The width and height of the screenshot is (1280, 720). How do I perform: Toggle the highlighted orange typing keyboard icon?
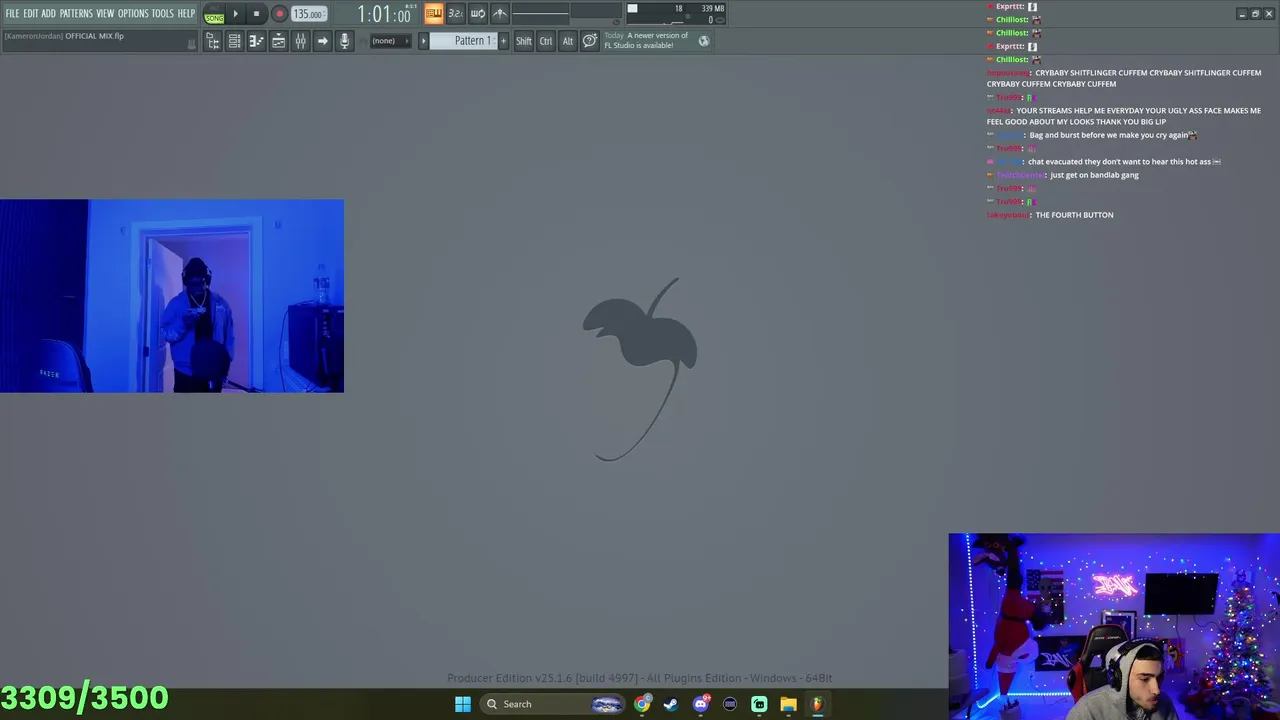tap(433, 13)
